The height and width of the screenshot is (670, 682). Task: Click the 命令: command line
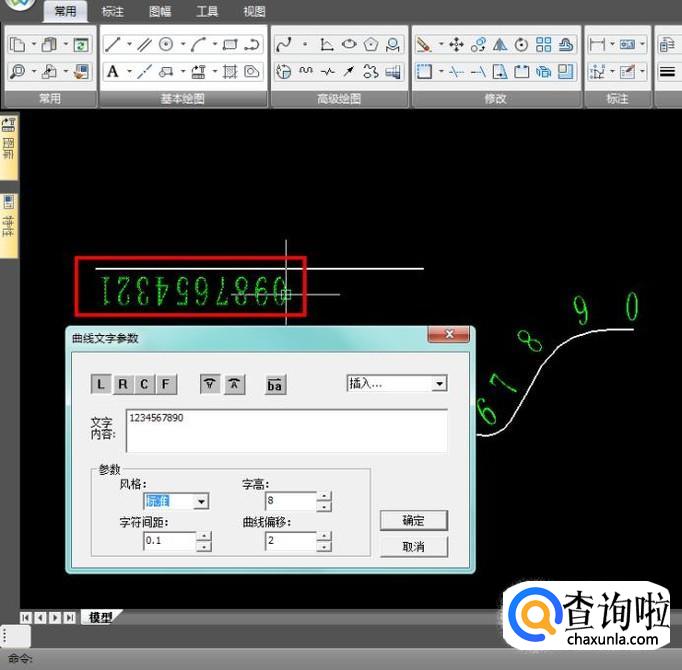341,659
